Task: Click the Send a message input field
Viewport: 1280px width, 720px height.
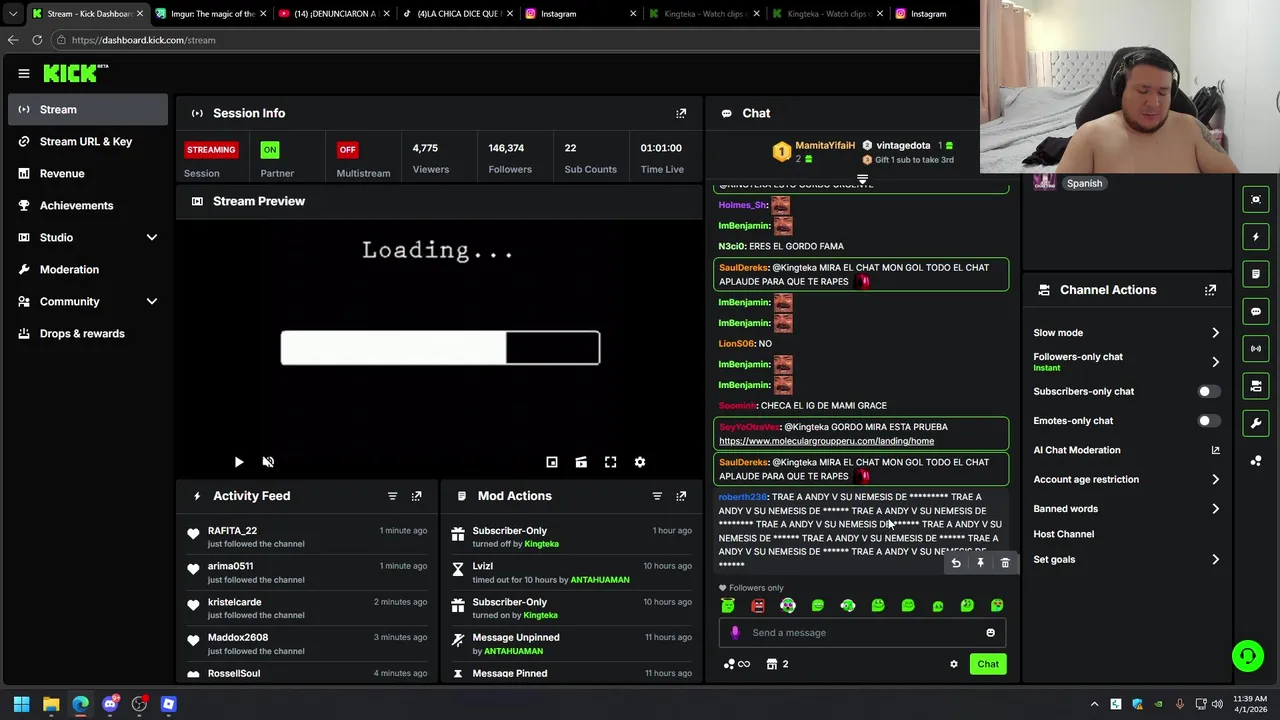Action: tap(860, 632)
